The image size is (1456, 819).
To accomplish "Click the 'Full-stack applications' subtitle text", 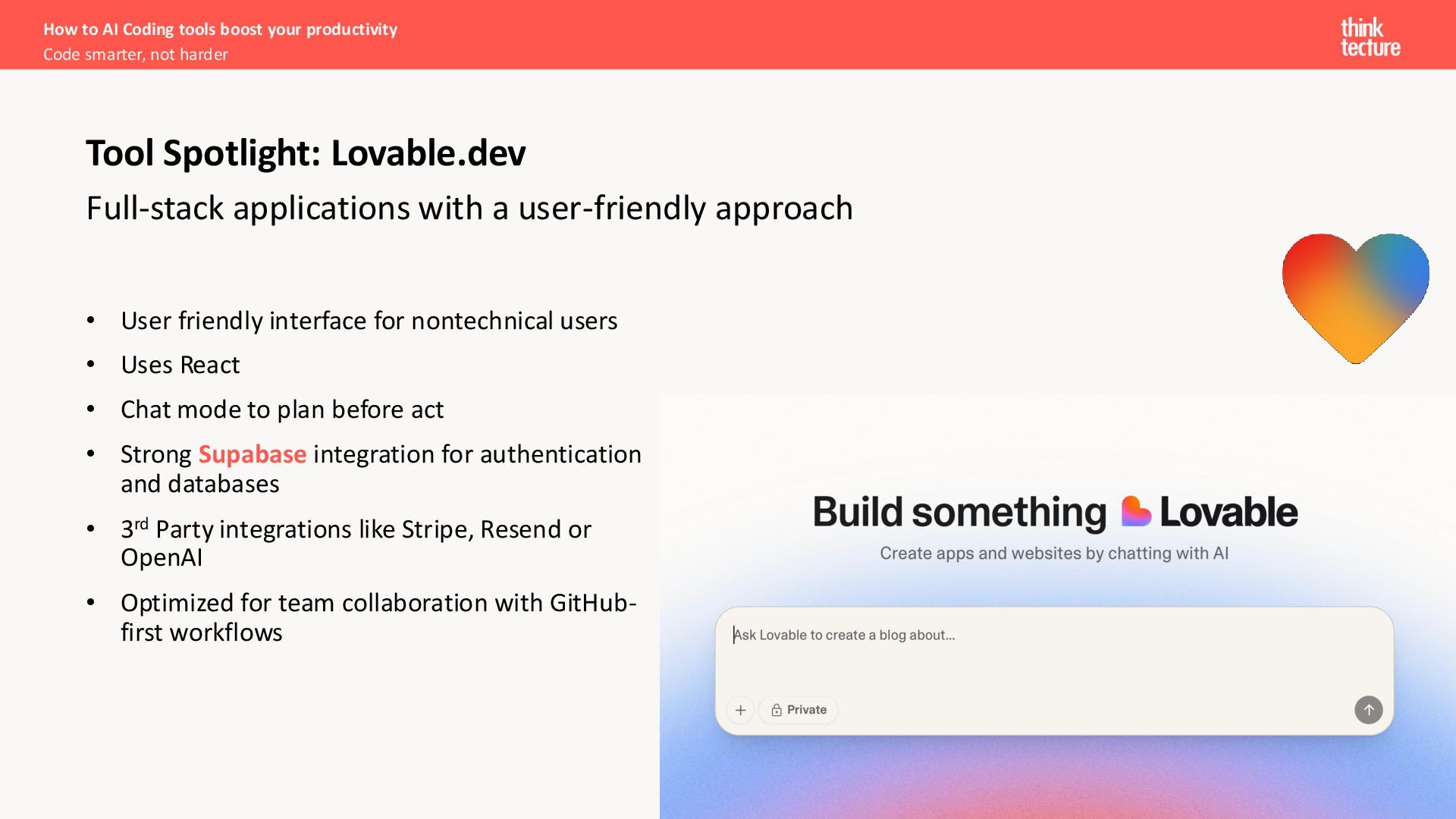I will 469,208.
